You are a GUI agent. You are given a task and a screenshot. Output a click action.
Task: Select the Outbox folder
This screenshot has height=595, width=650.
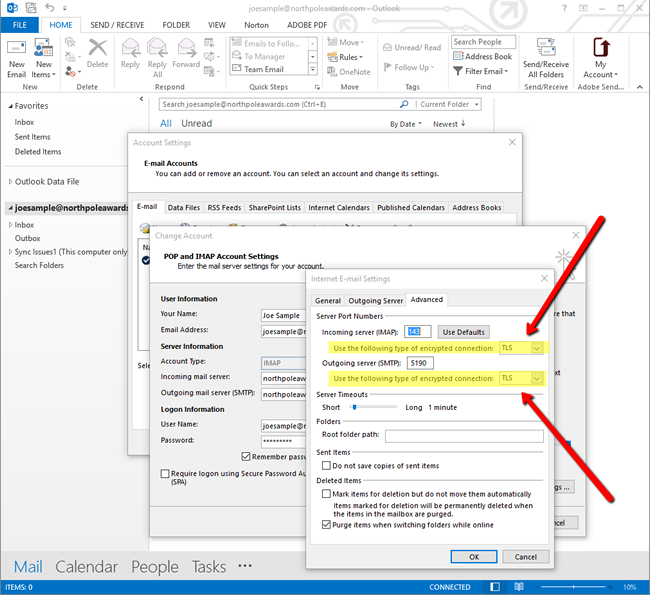click(27, 238)
